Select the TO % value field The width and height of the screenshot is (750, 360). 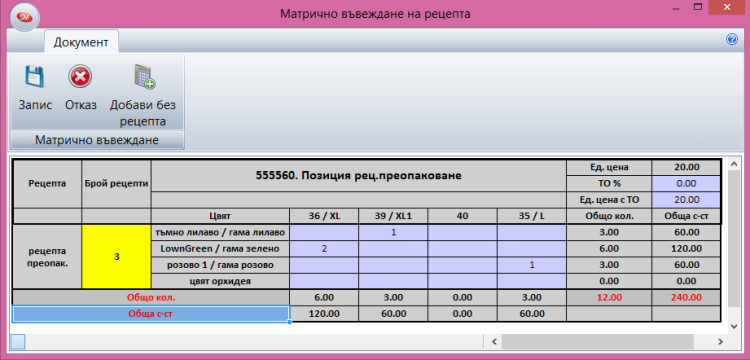(685, 183)
